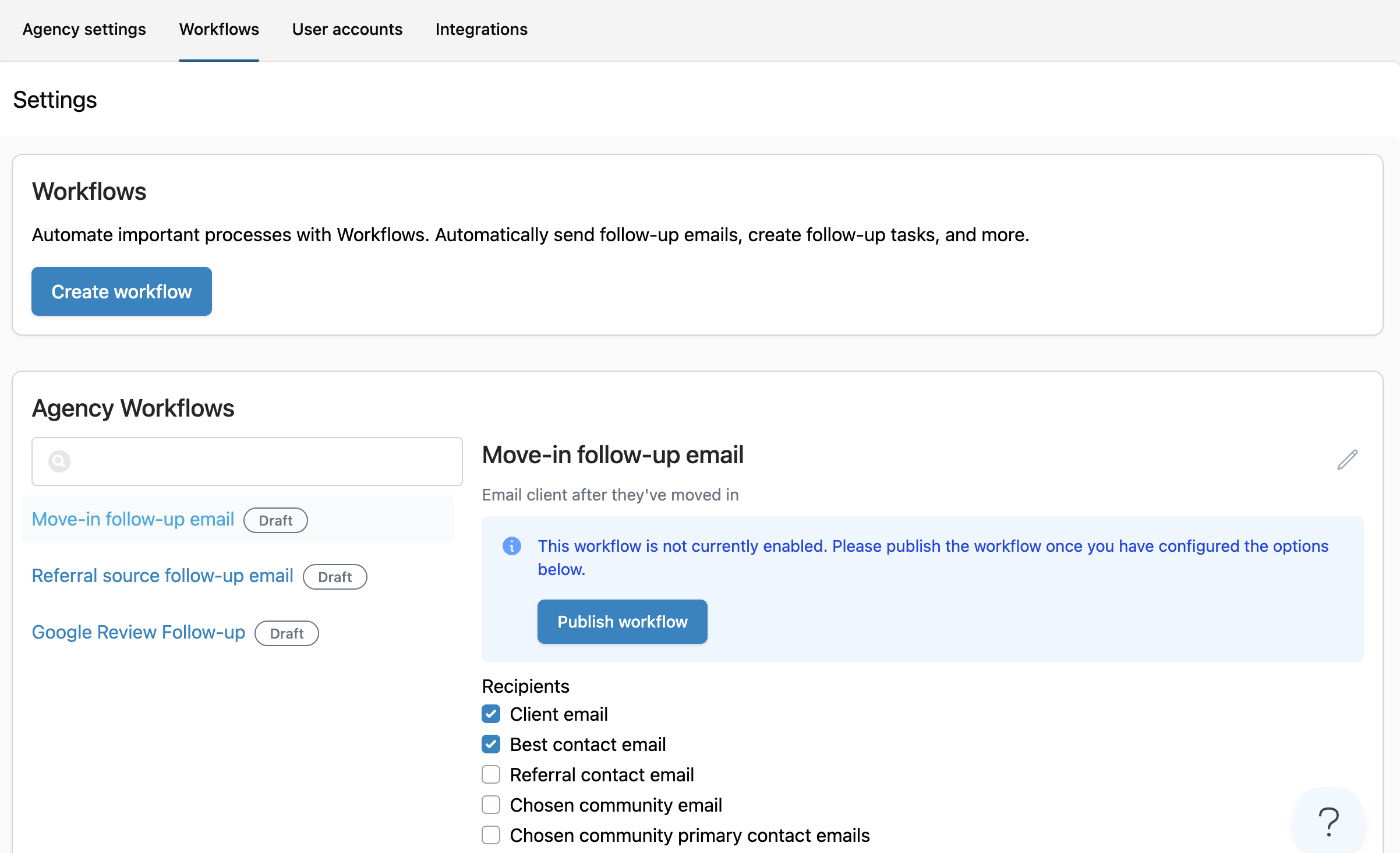Select the Workflows tab

(x=219, y=29)
